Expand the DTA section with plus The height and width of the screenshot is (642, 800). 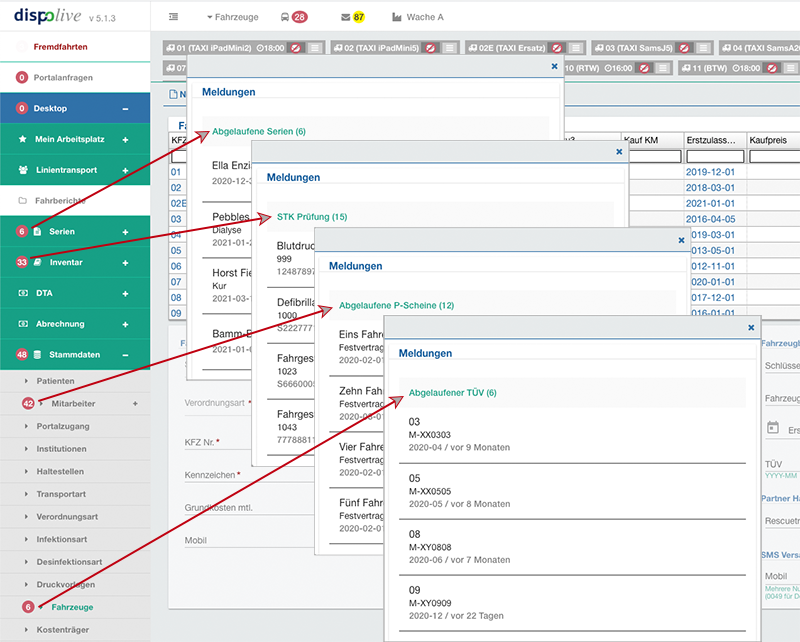pos(125,293)
